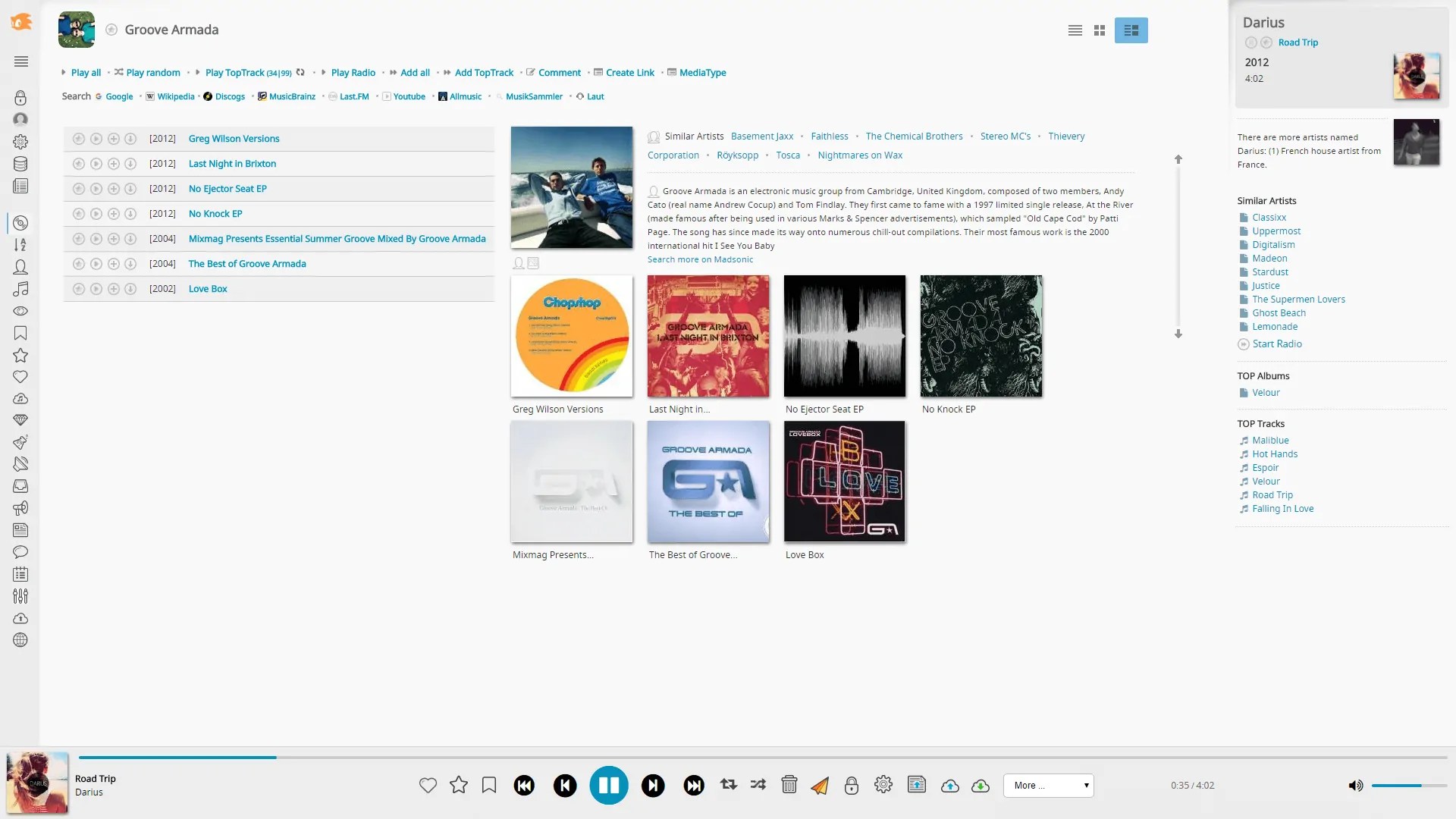Open the Love Box album cover thumbnail

pos(844,482)
